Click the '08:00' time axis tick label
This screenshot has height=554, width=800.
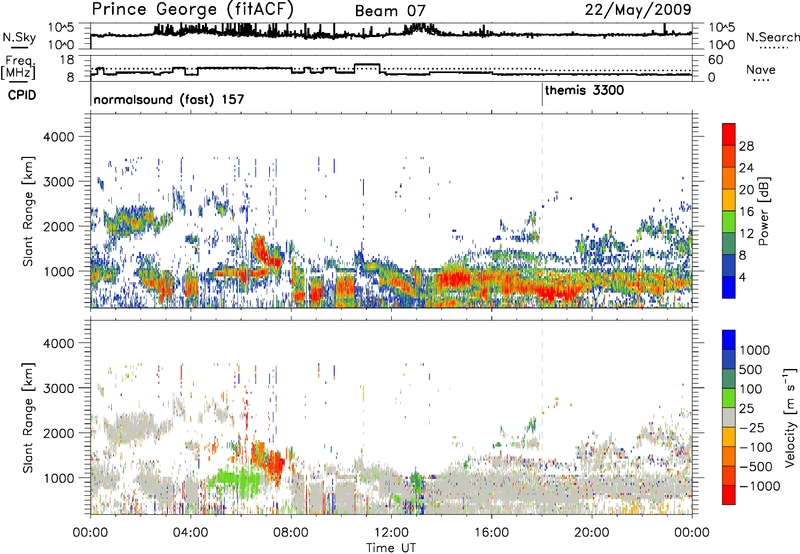pos(291,533)
